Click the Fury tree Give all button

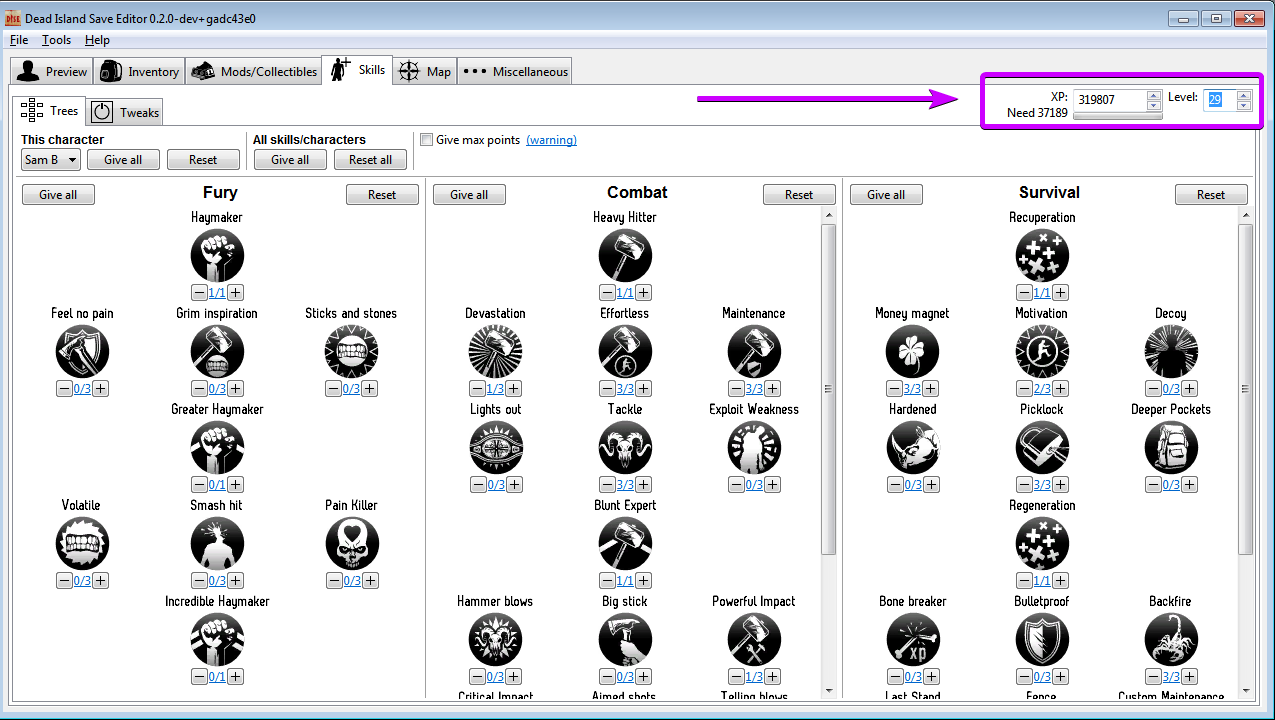click(x=58, y=195)
